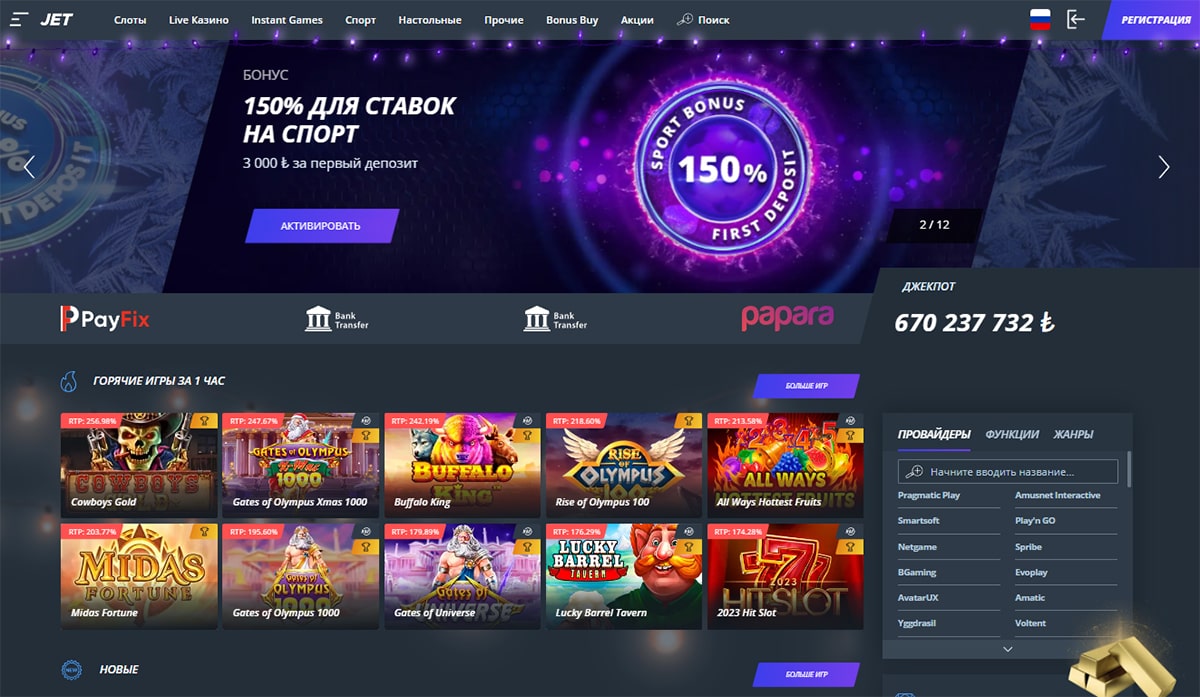Go to previous banner with left arrow
This screenshot has height=697, width=1200.
pyautogui.click(x=29, y=167)
